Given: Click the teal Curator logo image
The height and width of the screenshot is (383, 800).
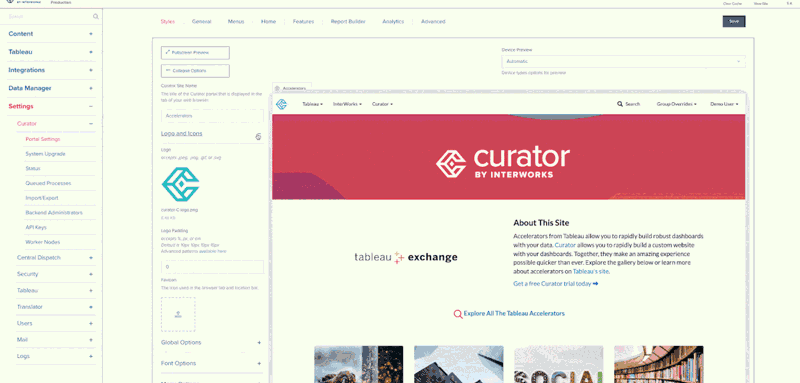Looking at the screenshot, I should (180, 184).
